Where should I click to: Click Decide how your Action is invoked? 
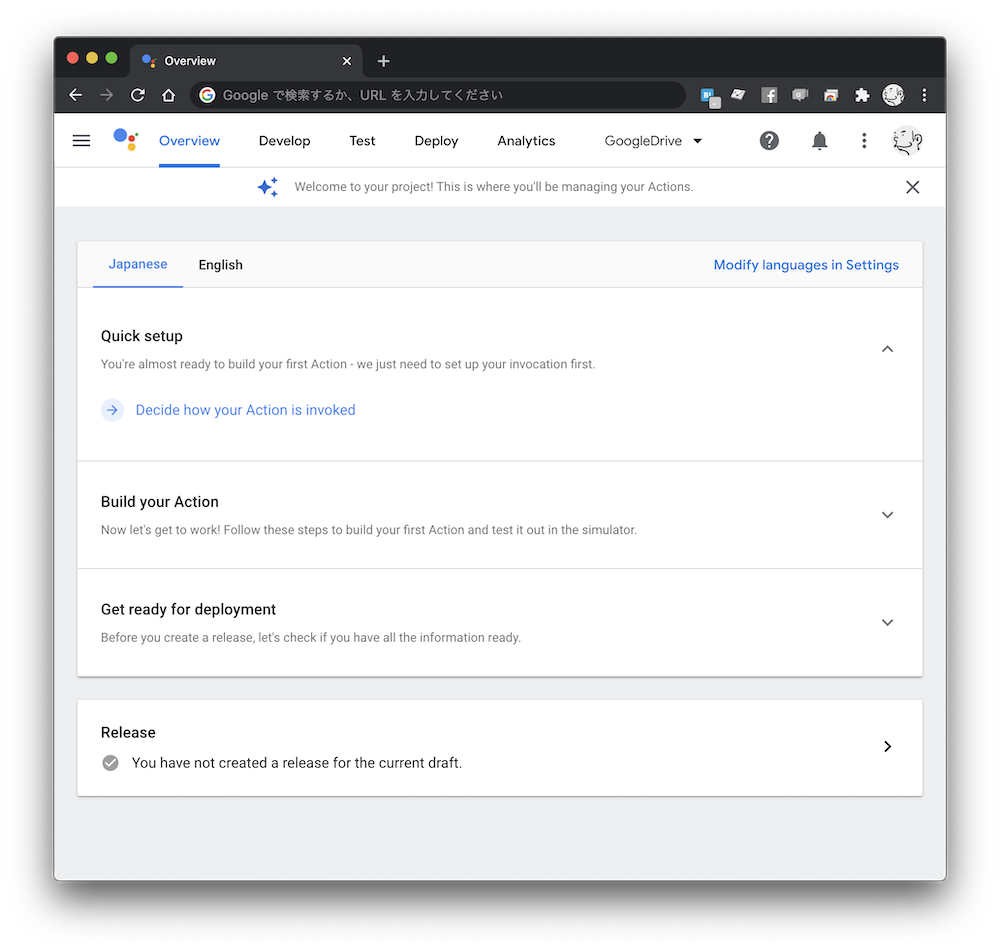coord(246,410)
